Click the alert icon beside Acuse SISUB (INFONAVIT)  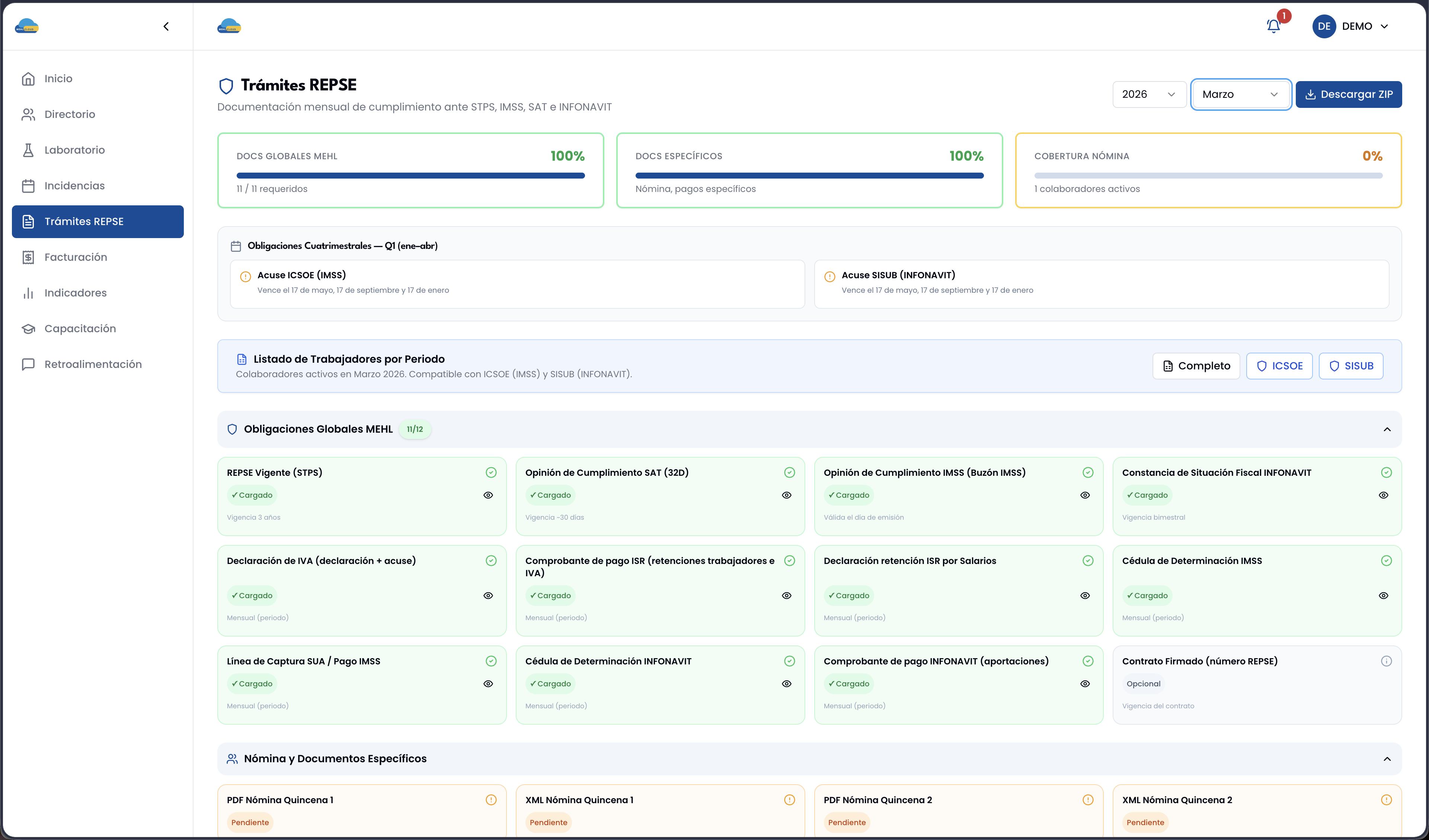coord(829,277)
